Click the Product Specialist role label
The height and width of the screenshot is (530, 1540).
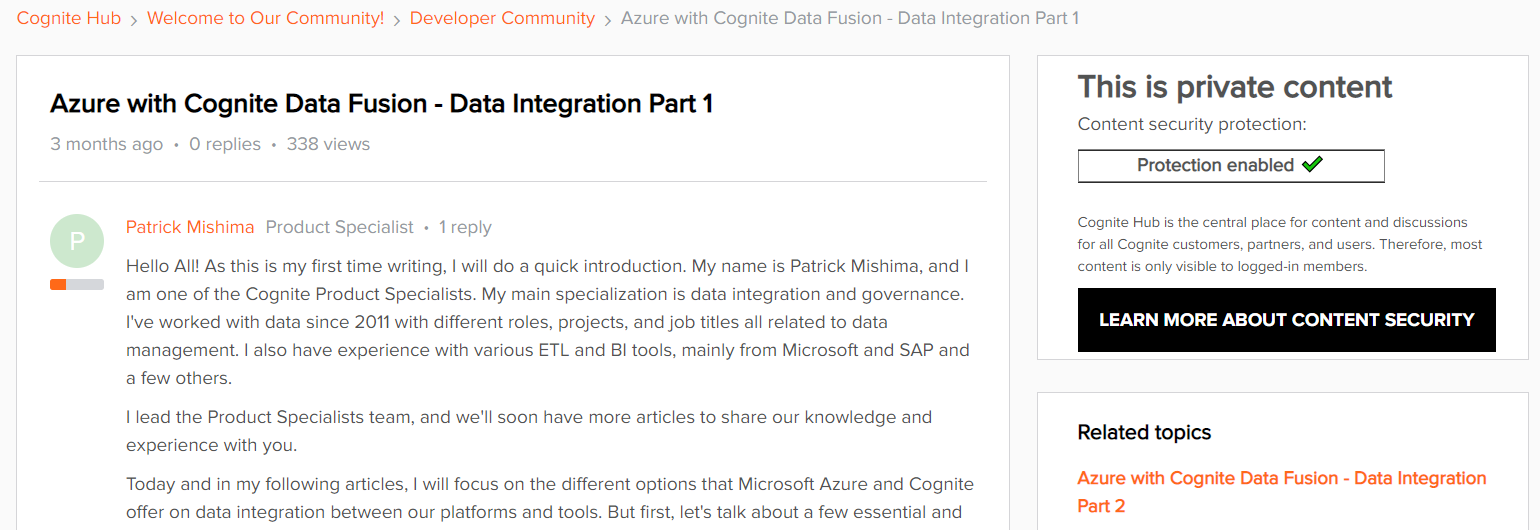point(339,227)
